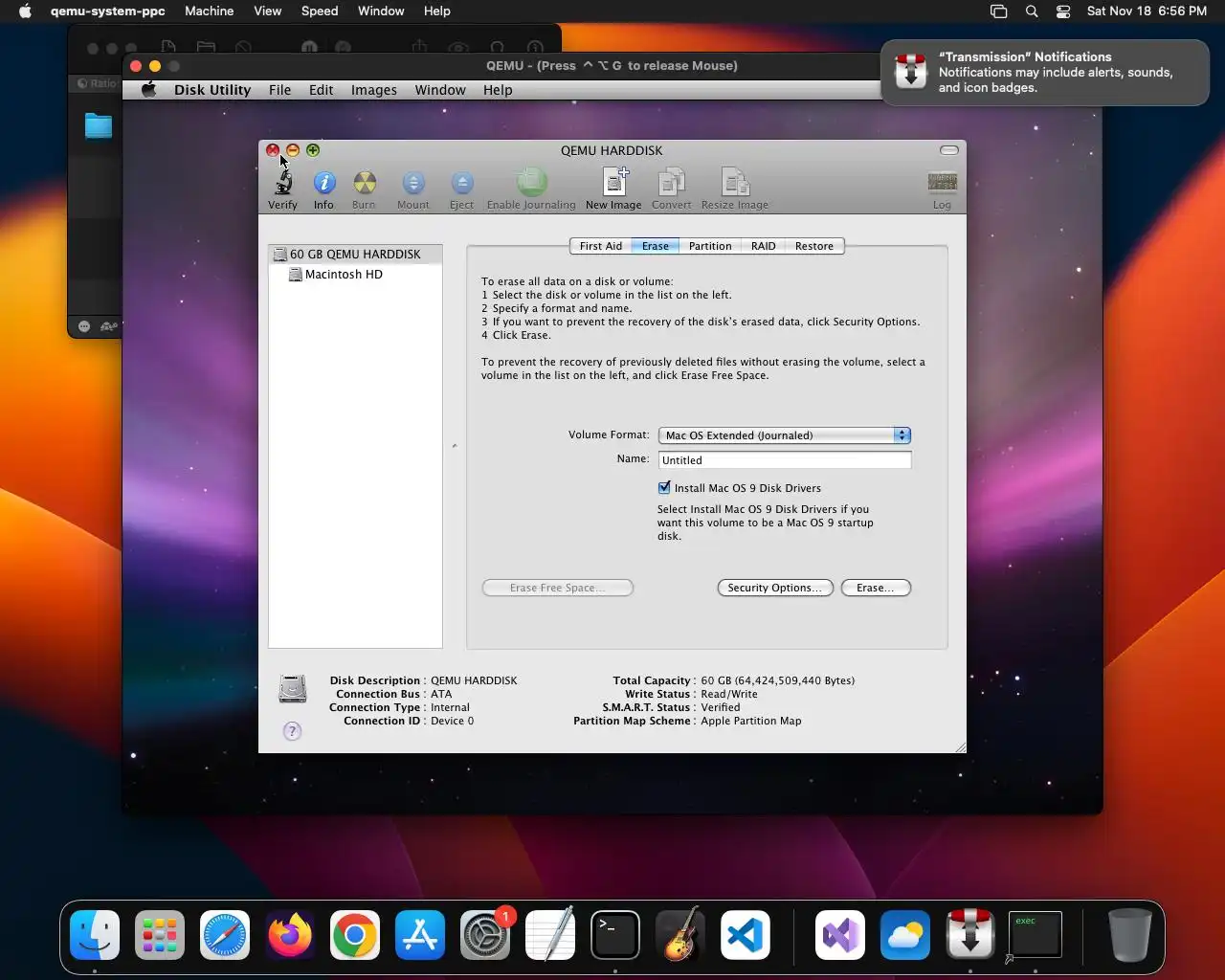Launch Safari from the Dock

click(x=225, y=934)
